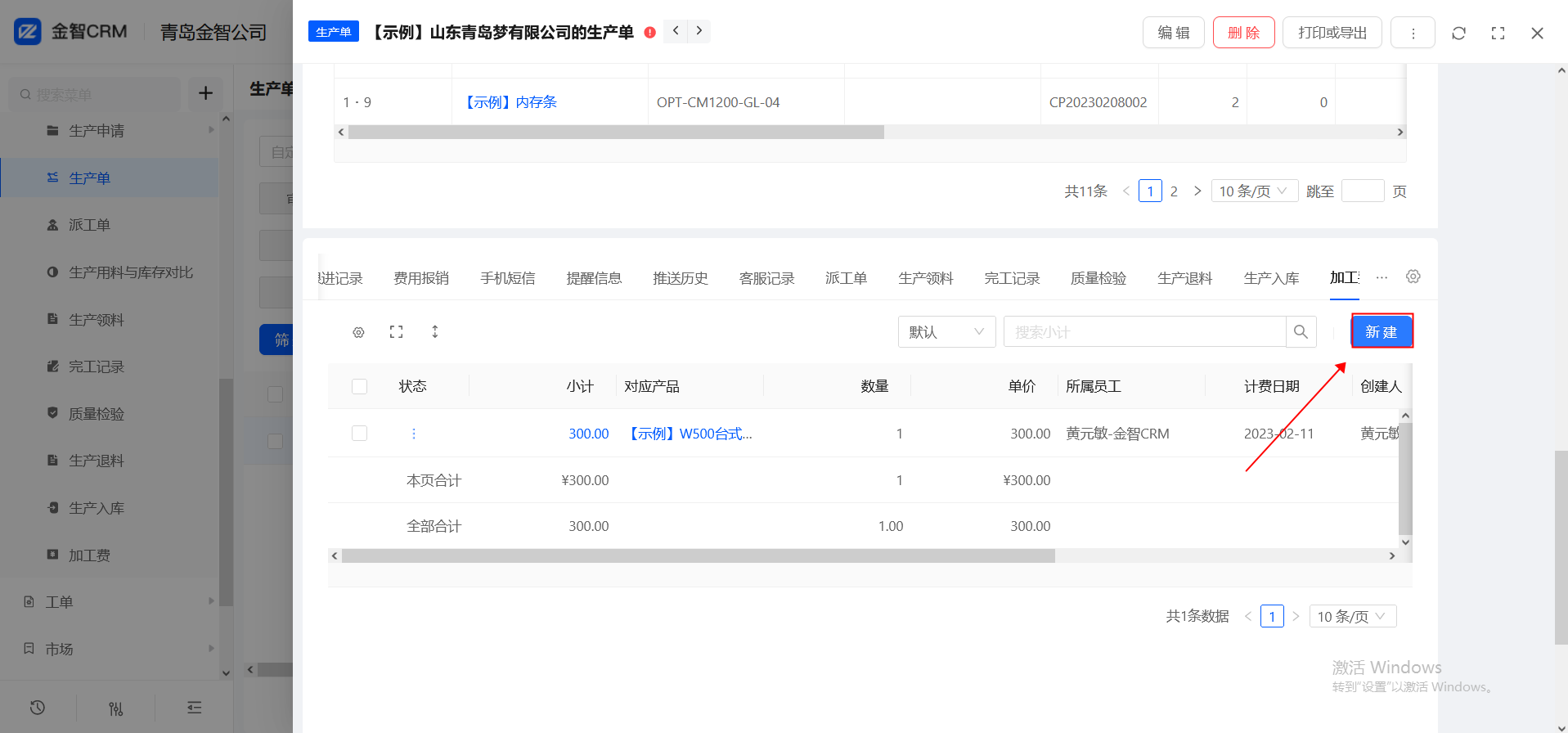The image size is (1568, 733).
Task: Click the 编辑 button
Action: click(1174, 33)
